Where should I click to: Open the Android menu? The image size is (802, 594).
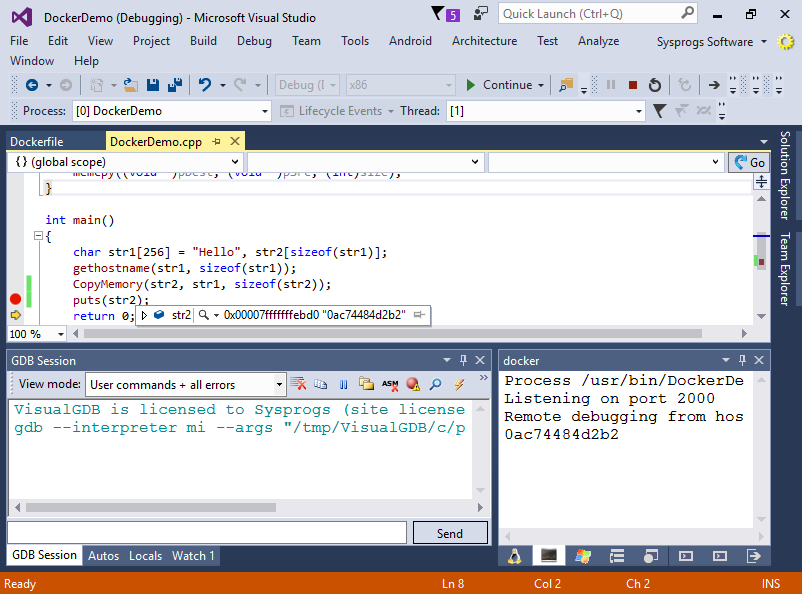(x=410, y=41)
